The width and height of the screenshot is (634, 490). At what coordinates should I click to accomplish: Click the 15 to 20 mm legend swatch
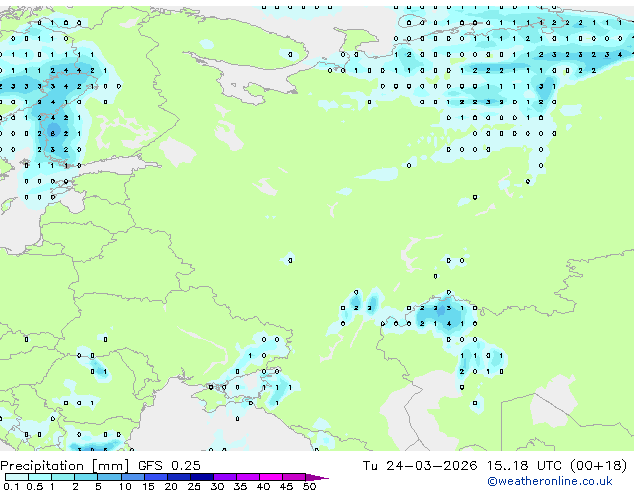point(155,477)
